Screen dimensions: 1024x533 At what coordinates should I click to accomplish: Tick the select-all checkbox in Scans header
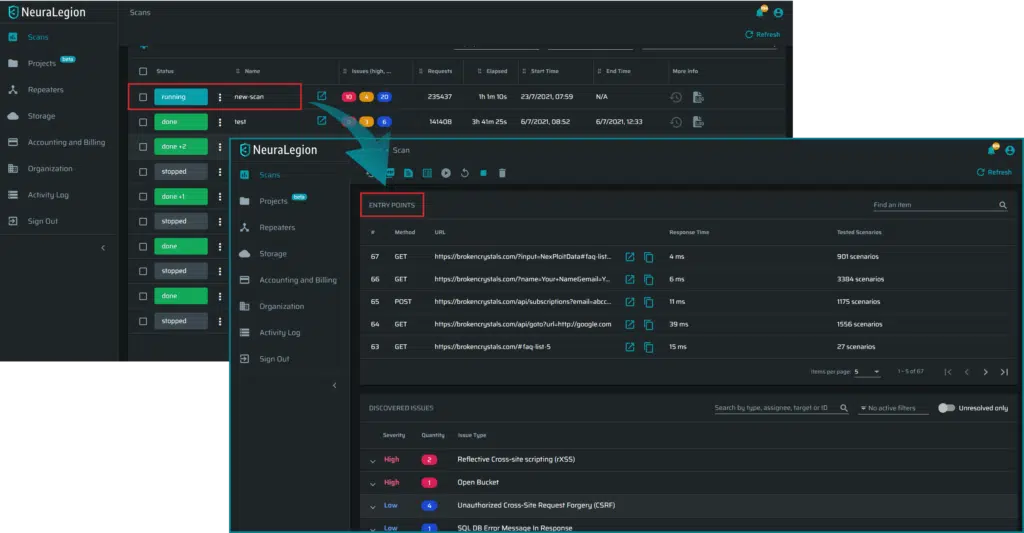coord(143,71)
